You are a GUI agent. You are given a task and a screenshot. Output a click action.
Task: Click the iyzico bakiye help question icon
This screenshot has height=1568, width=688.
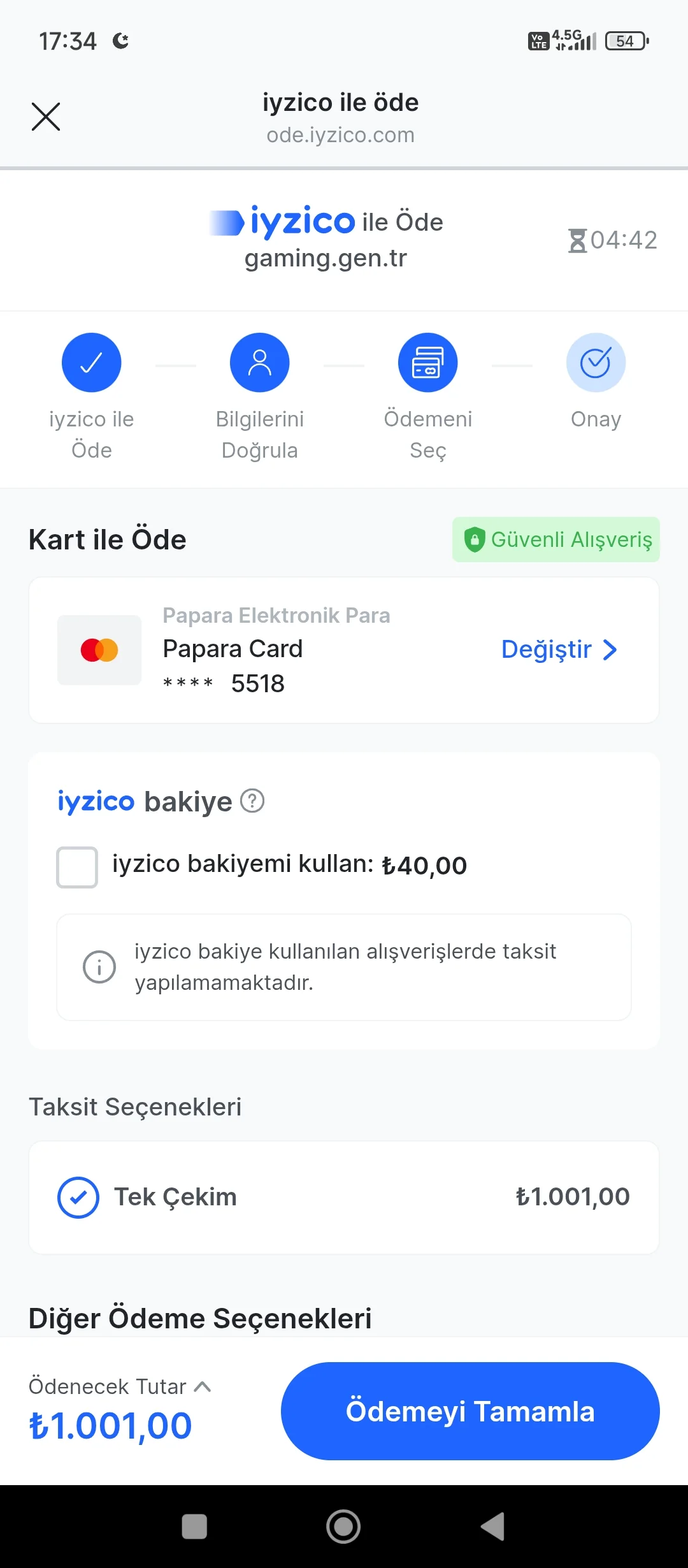point(252,801)
